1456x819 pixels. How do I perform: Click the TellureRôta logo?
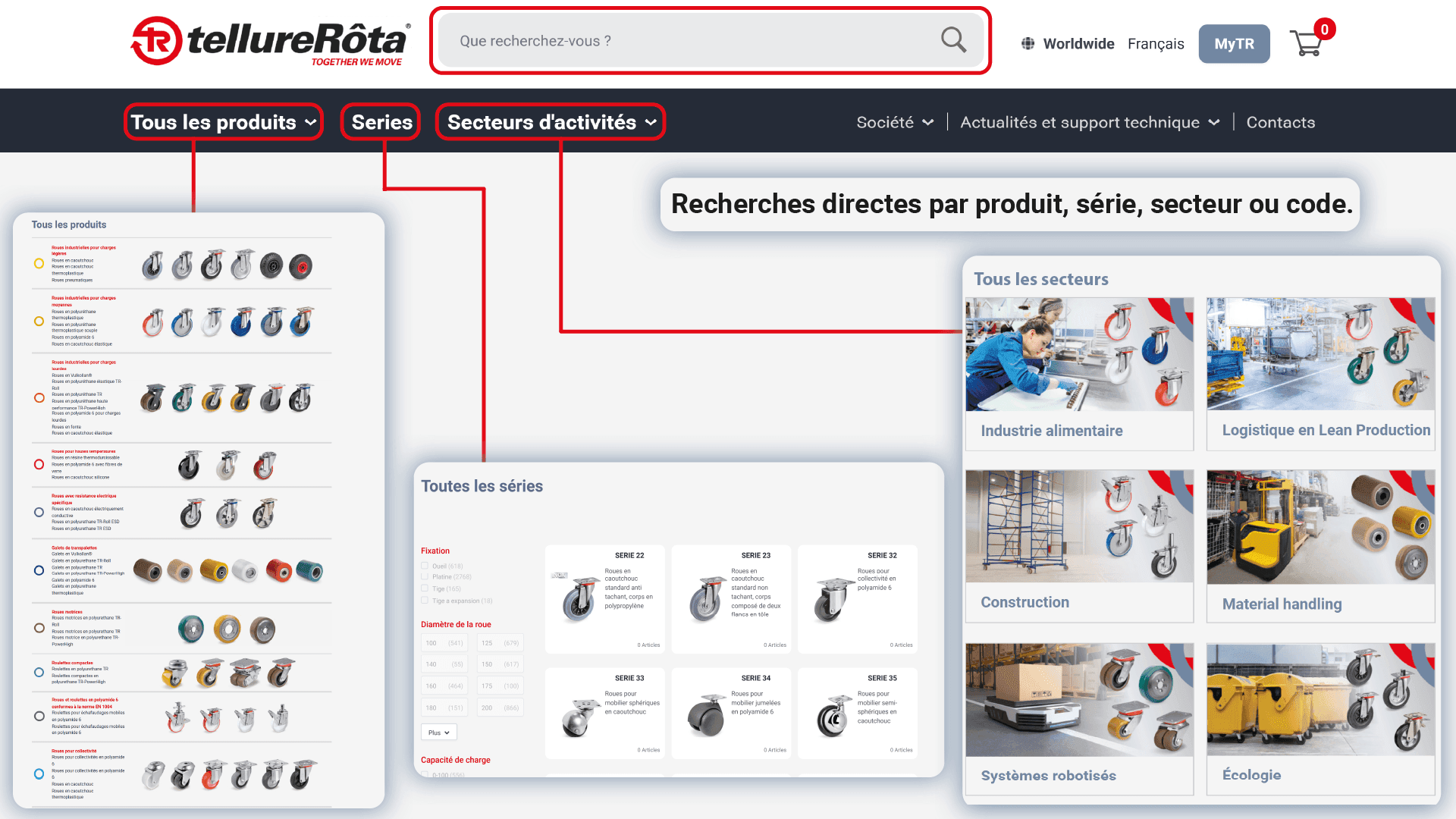pyautogui.click(x=271, y=41)
